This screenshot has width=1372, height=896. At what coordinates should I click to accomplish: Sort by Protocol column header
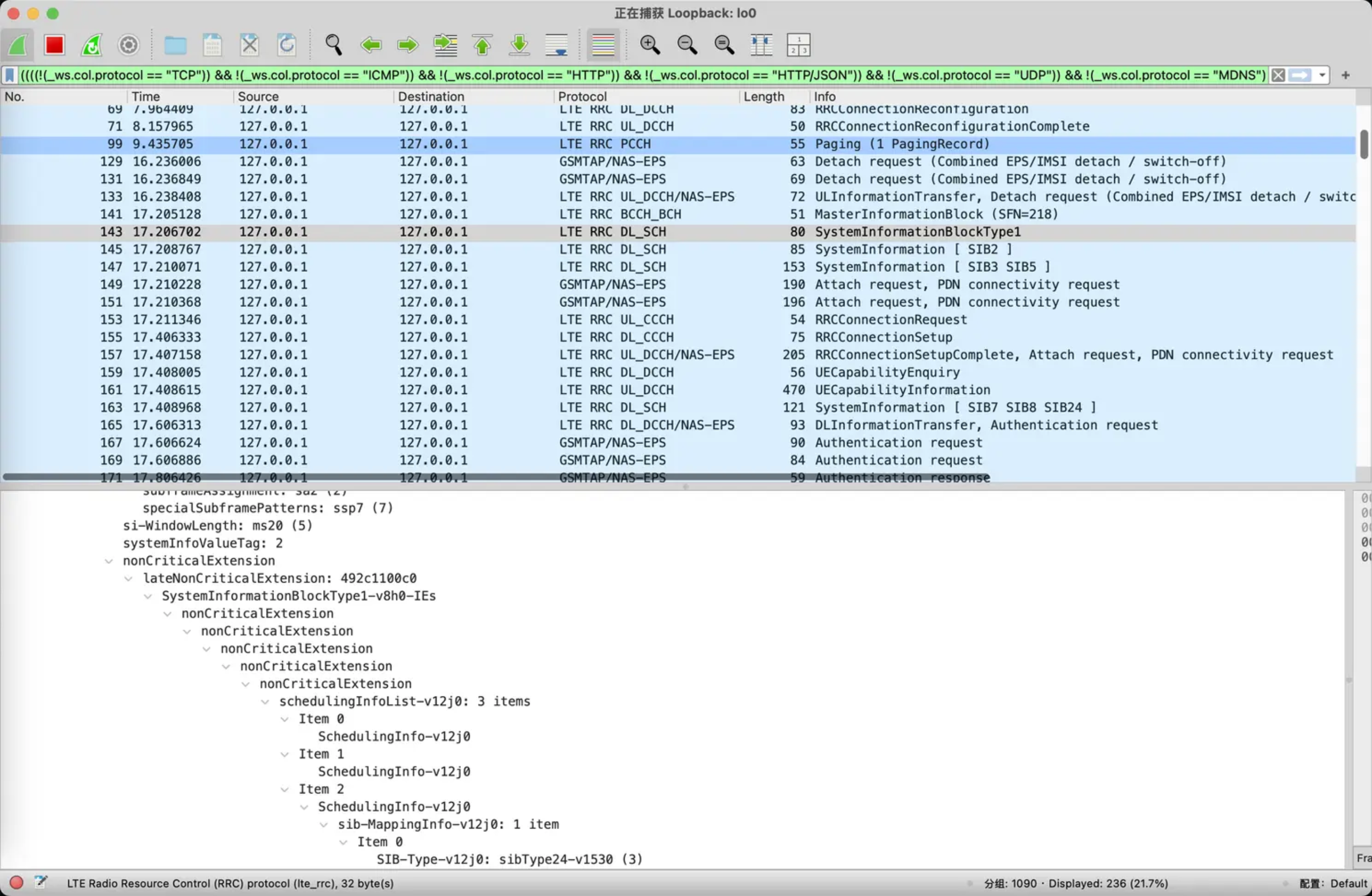tap(646, 96)
